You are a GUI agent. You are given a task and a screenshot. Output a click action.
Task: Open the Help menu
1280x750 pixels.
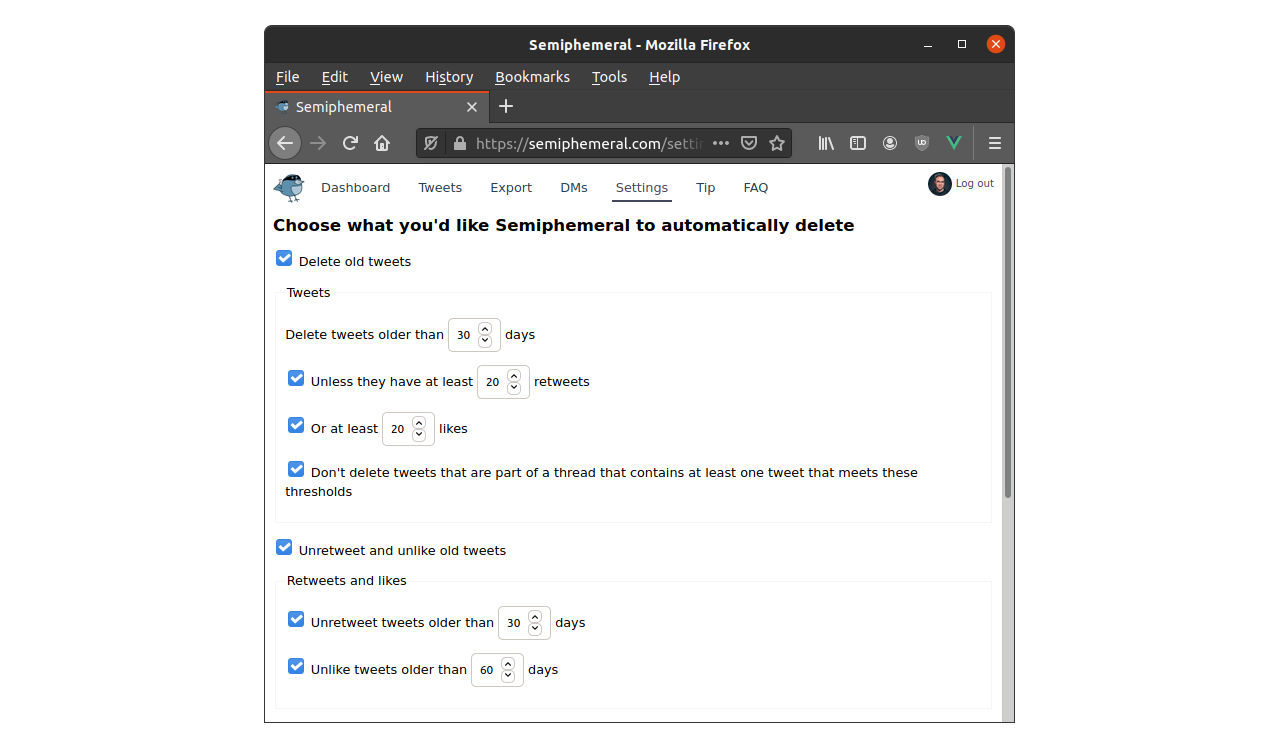(664, 77)
